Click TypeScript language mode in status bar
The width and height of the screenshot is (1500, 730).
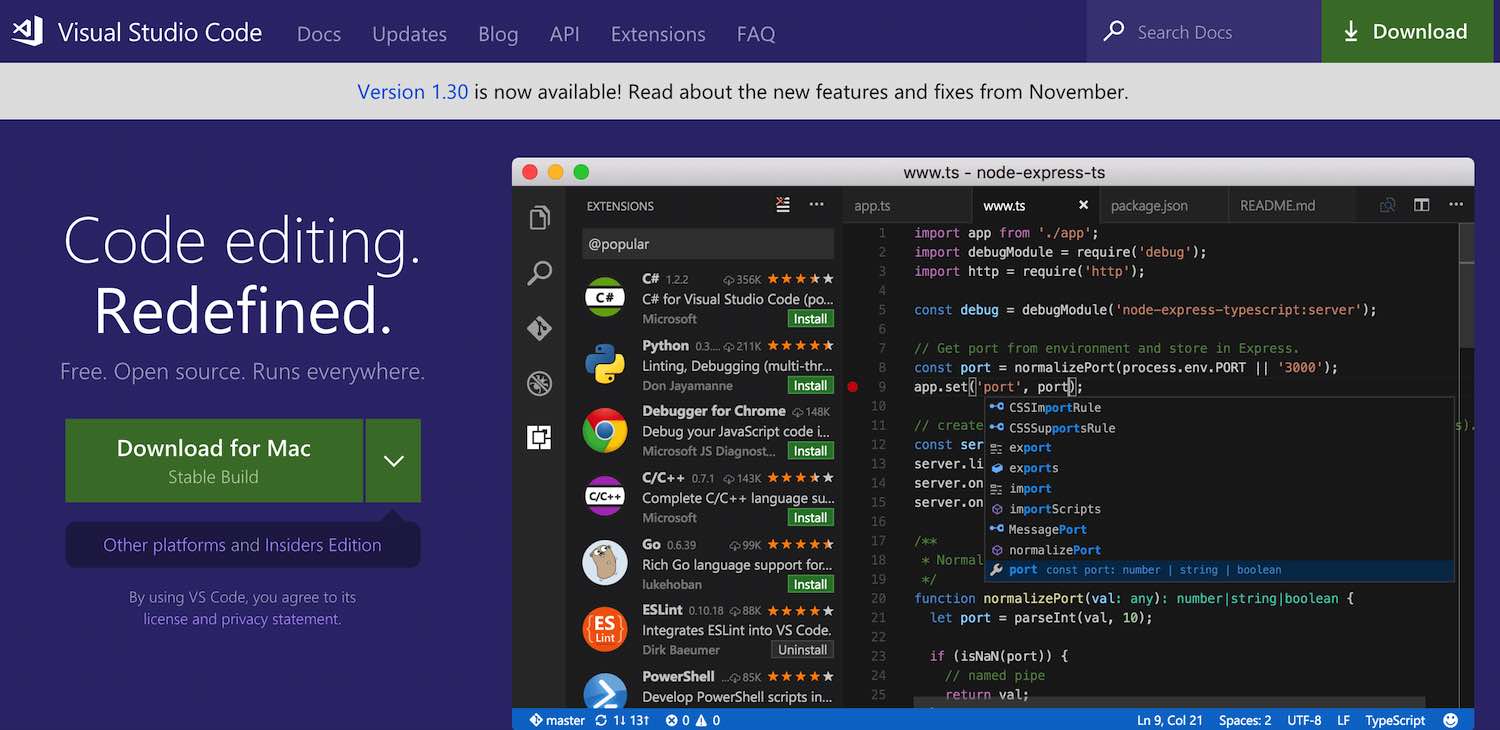(1395, 720)
